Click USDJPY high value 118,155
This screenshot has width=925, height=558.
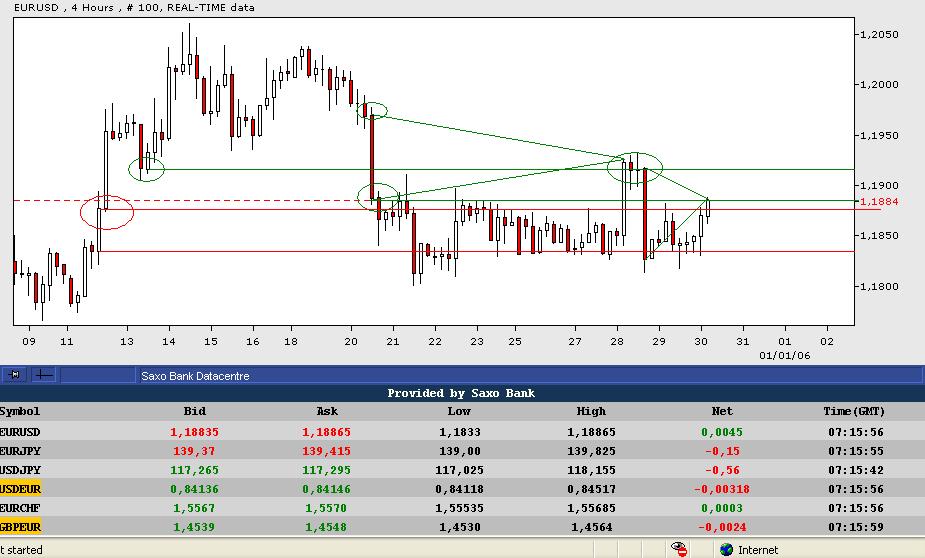click(591, 470)
